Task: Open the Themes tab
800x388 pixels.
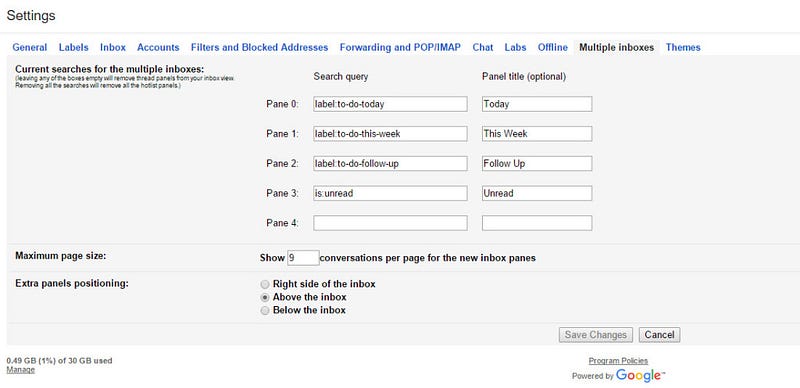Action: [x=683, y=47]
